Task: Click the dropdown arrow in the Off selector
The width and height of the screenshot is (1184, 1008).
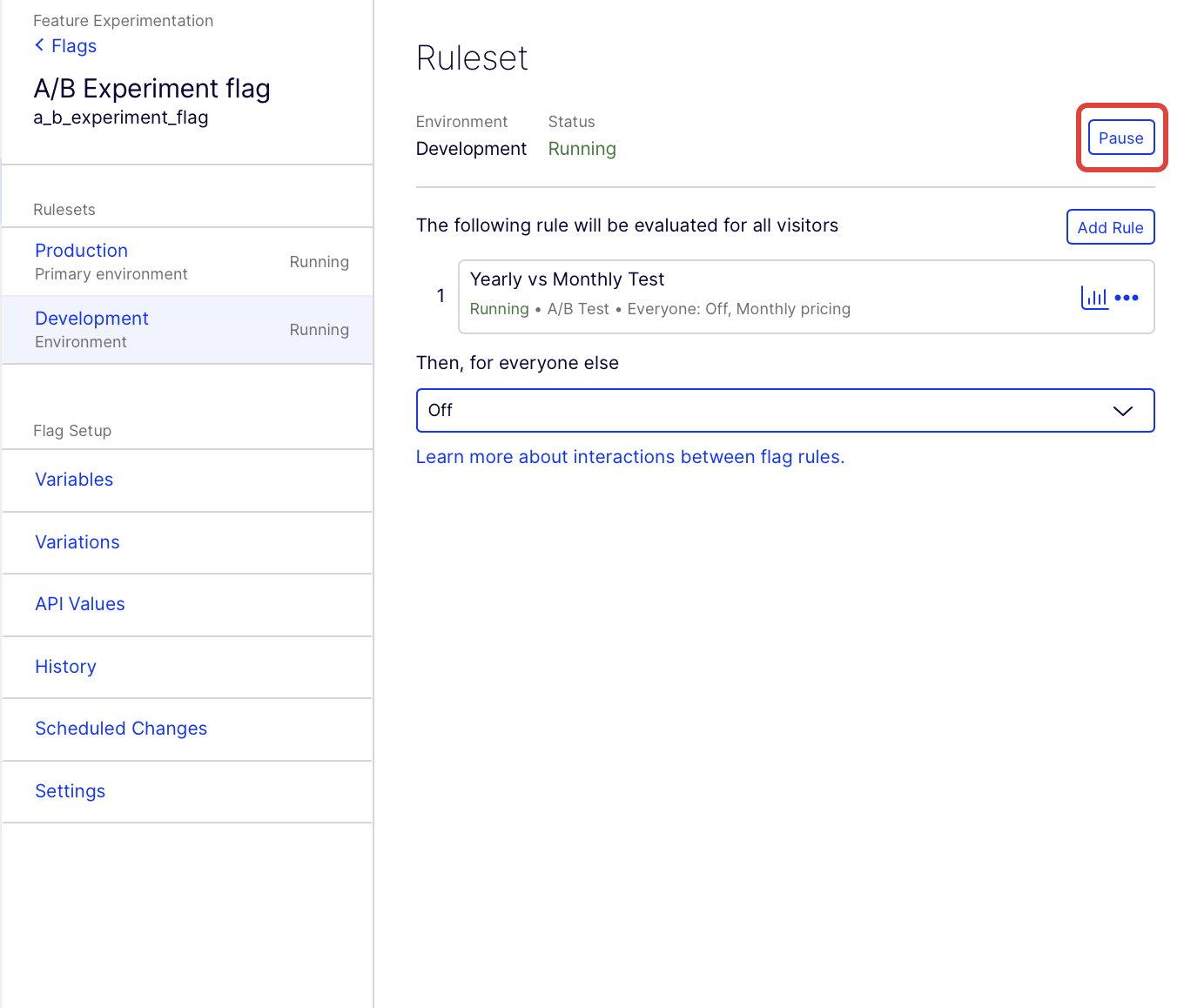Action: pyautogui.click(x=1122, y=411)
